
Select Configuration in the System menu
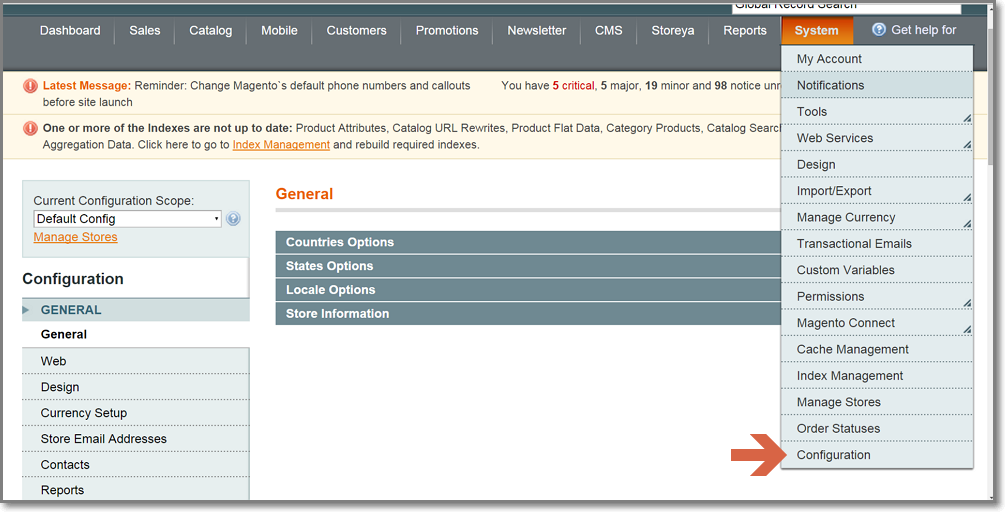point(834,455)
